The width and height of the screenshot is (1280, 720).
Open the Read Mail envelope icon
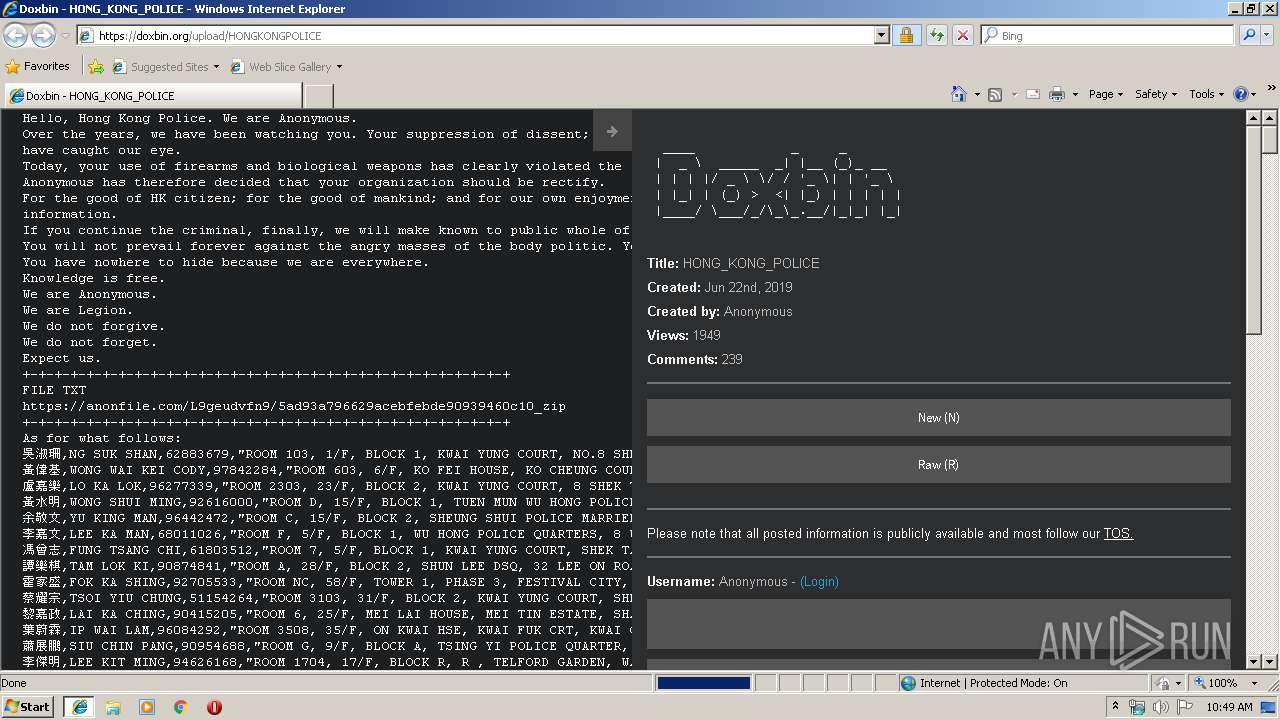coord(1033,94)
